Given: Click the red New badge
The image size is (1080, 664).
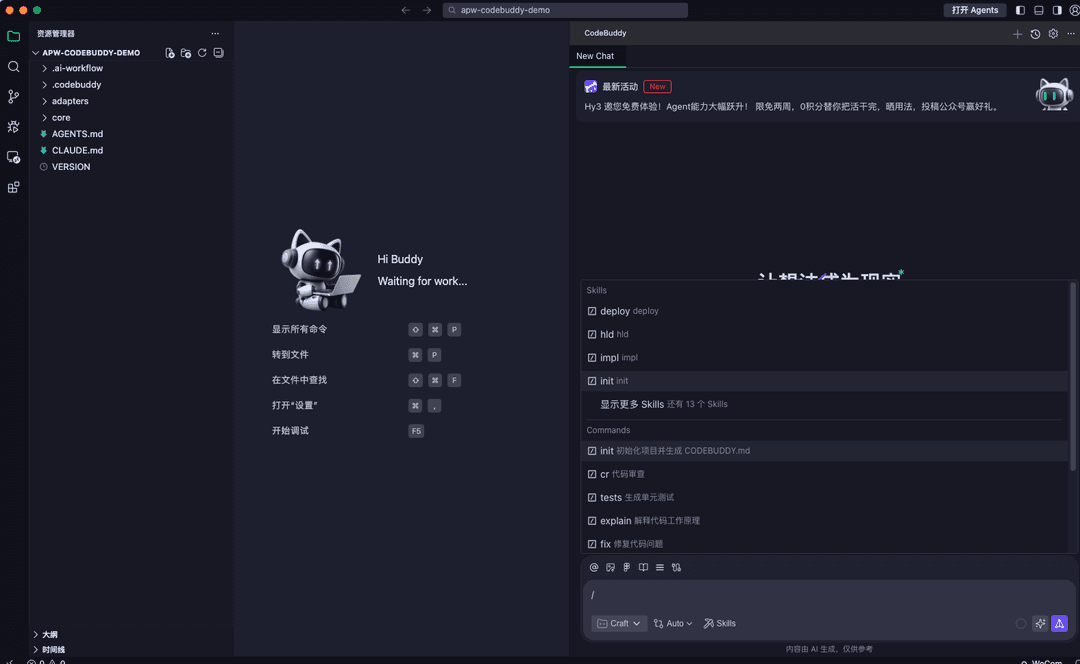Looking at the screenshot, I should pos(657,87).
